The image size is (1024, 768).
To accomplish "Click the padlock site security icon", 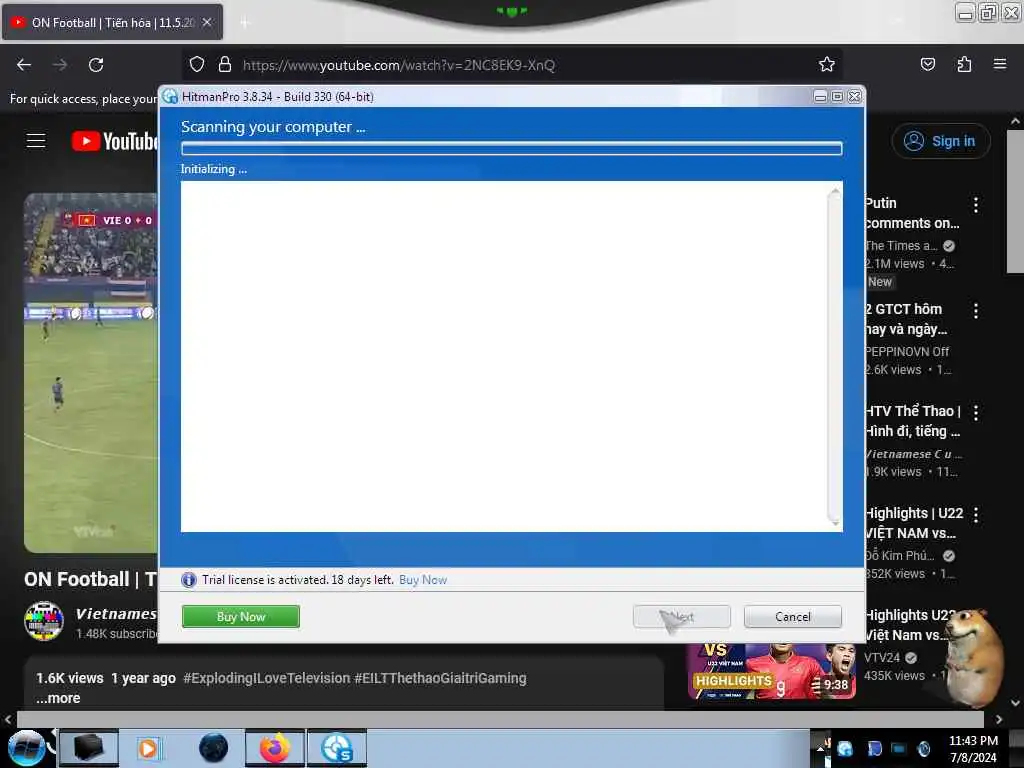I will [225, 65].
